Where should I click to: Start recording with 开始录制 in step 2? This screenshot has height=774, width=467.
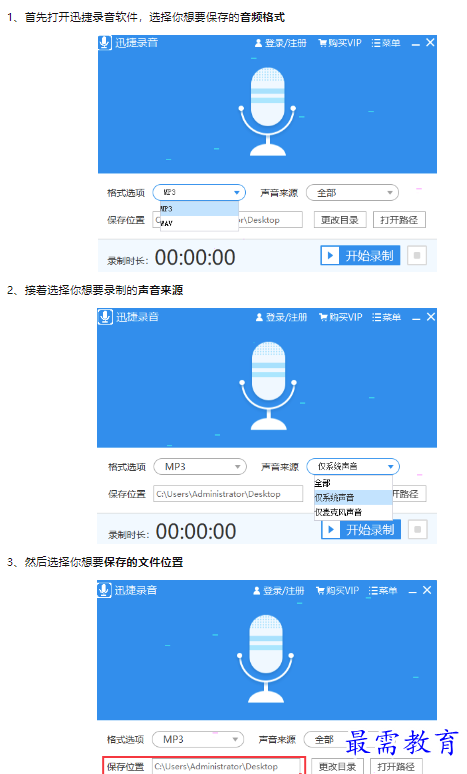361,530
